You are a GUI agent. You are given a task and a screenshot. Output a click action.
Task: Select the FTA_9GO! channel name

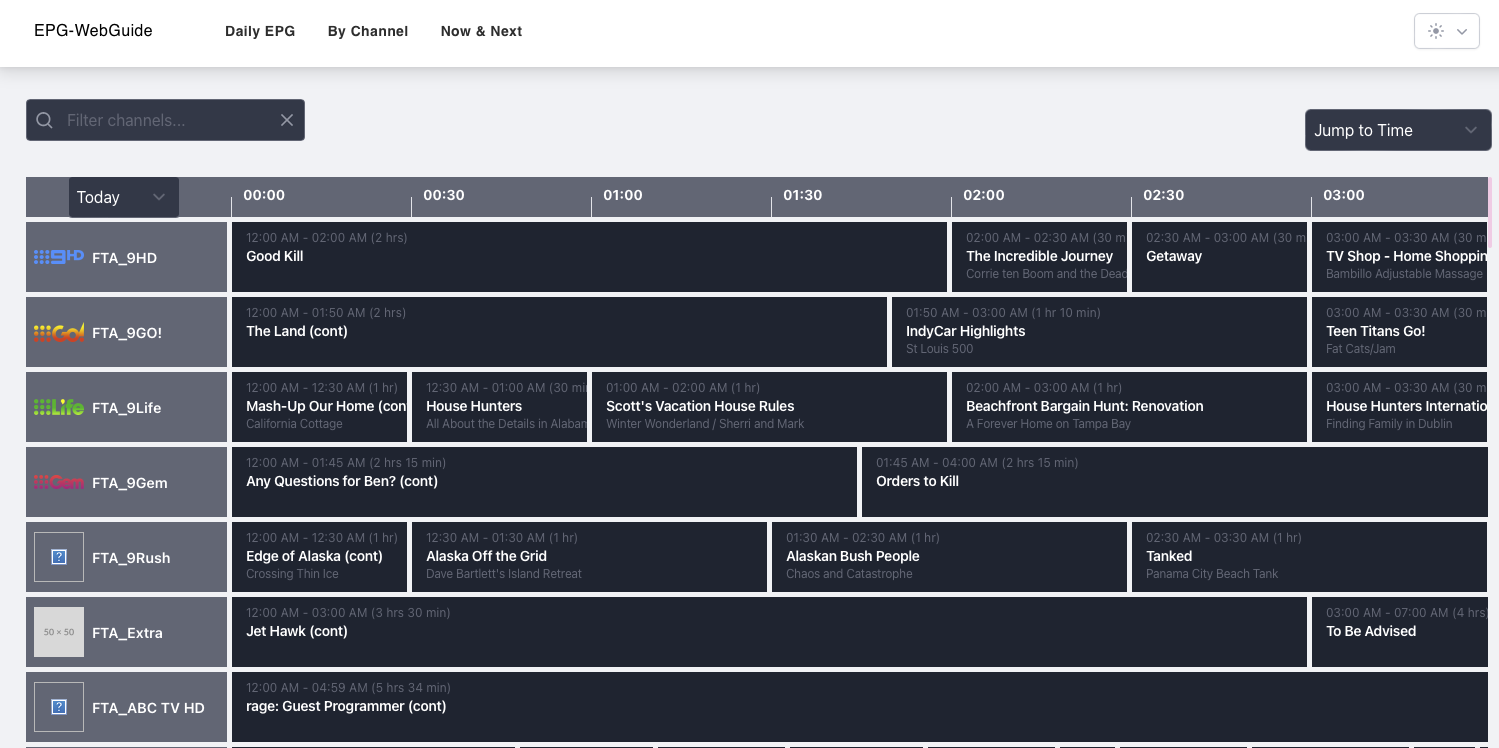[127, 333]
